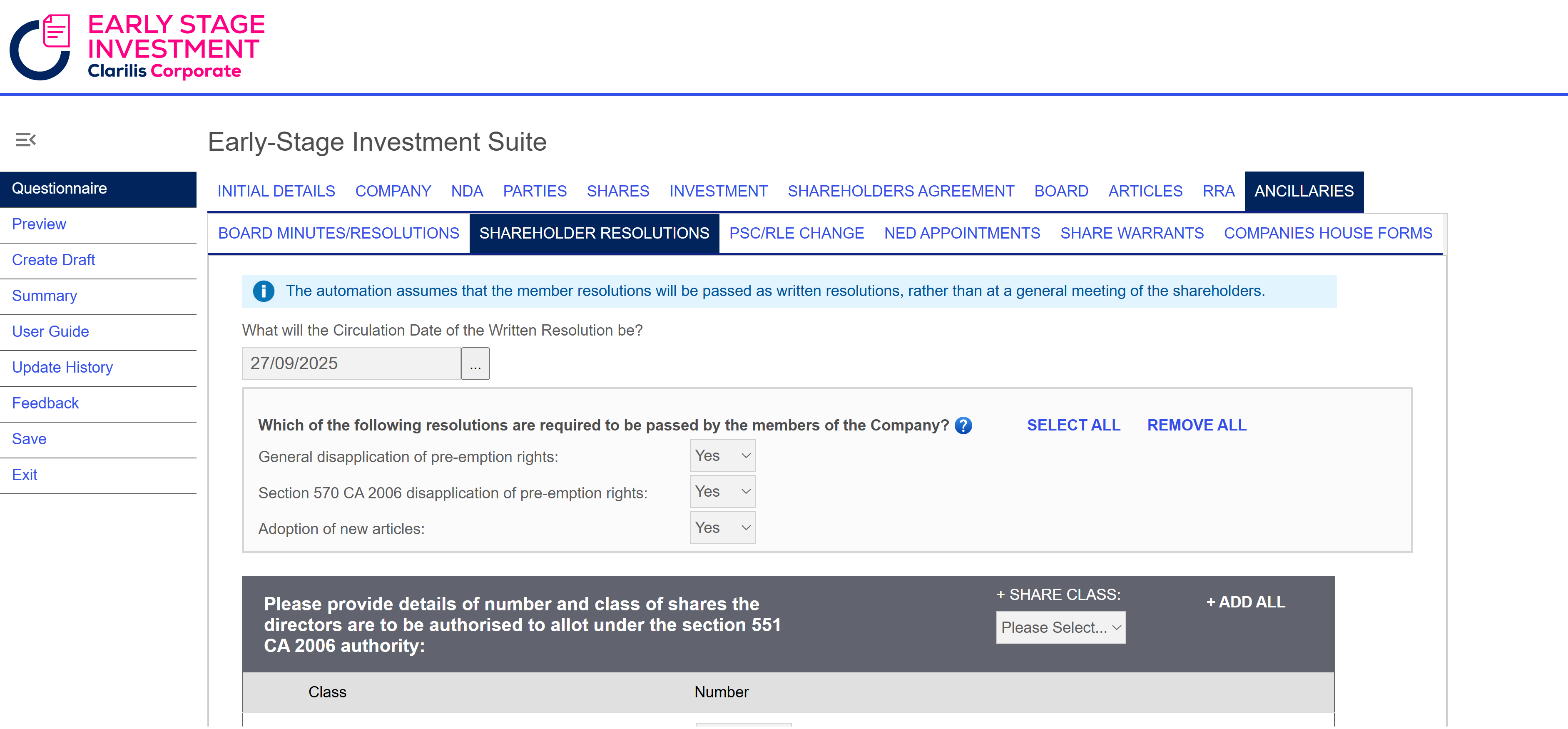
Task: Click the blue info icon in banner
Action: [264, 291]
